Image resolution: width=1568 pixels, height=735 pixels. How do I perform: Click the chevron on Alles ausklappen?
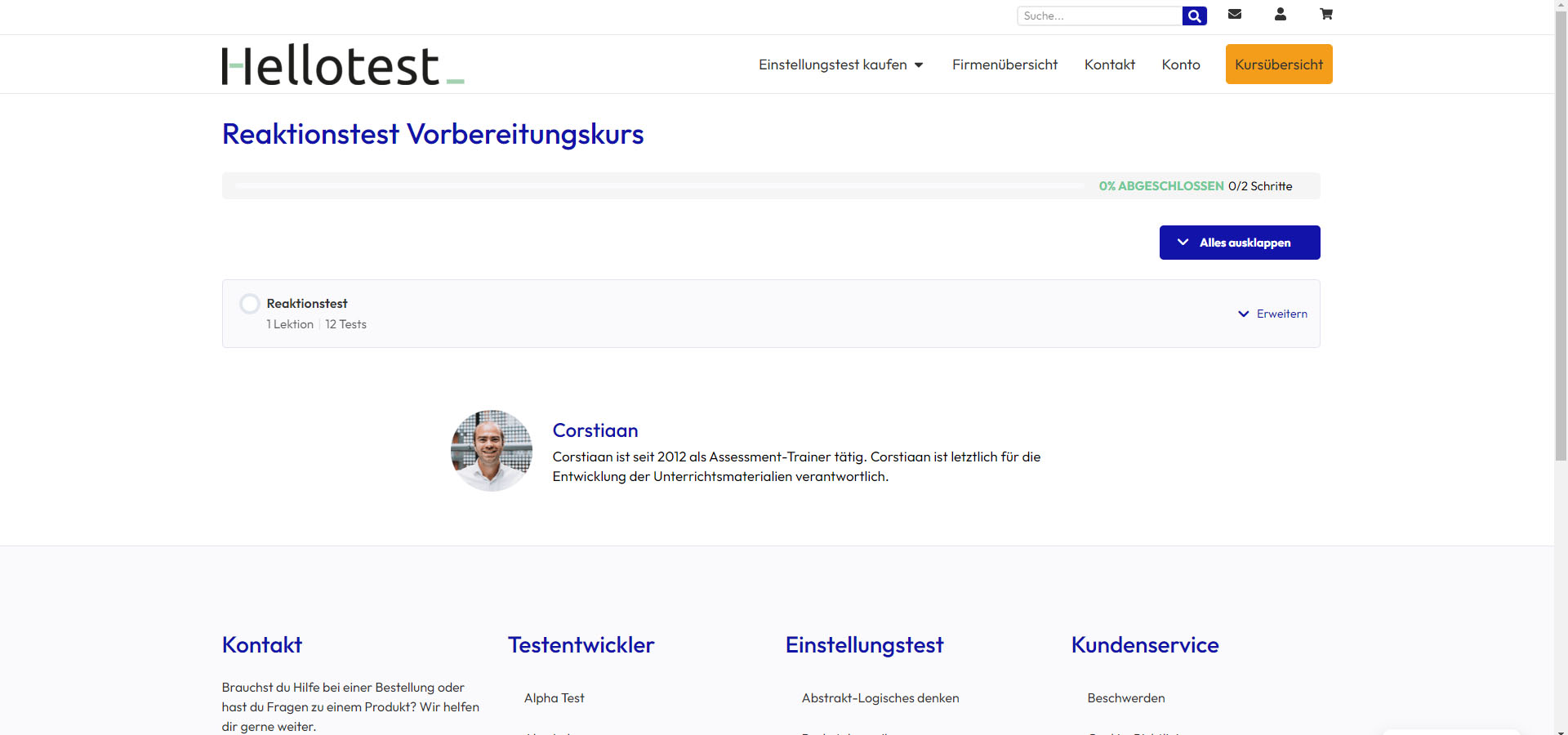(x=1183, y=243)
